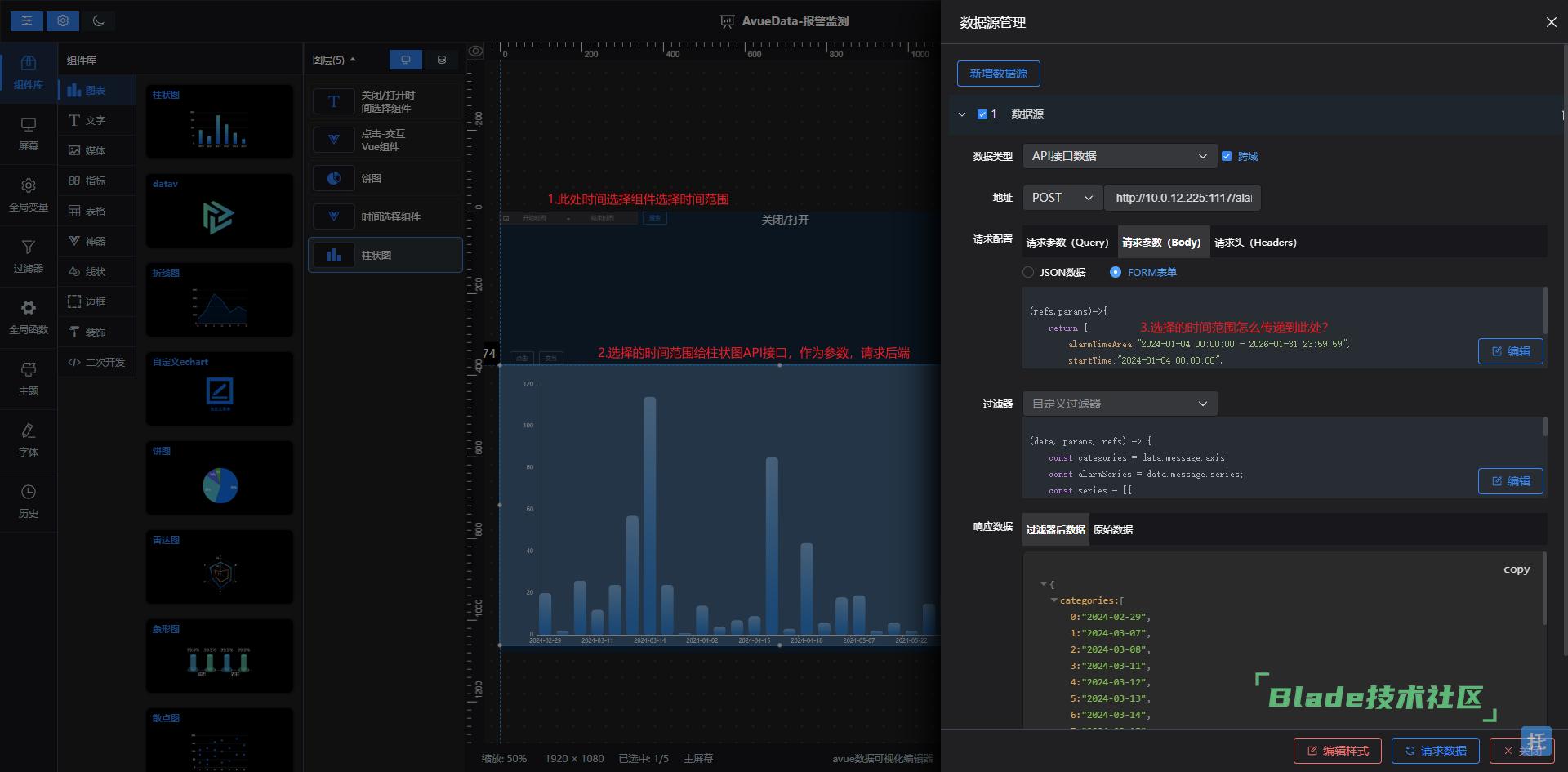Open the API接口数据 data type dropdown
Image resolution: width=1568 pixels, height=772 pixels.
click(1119, 156)
